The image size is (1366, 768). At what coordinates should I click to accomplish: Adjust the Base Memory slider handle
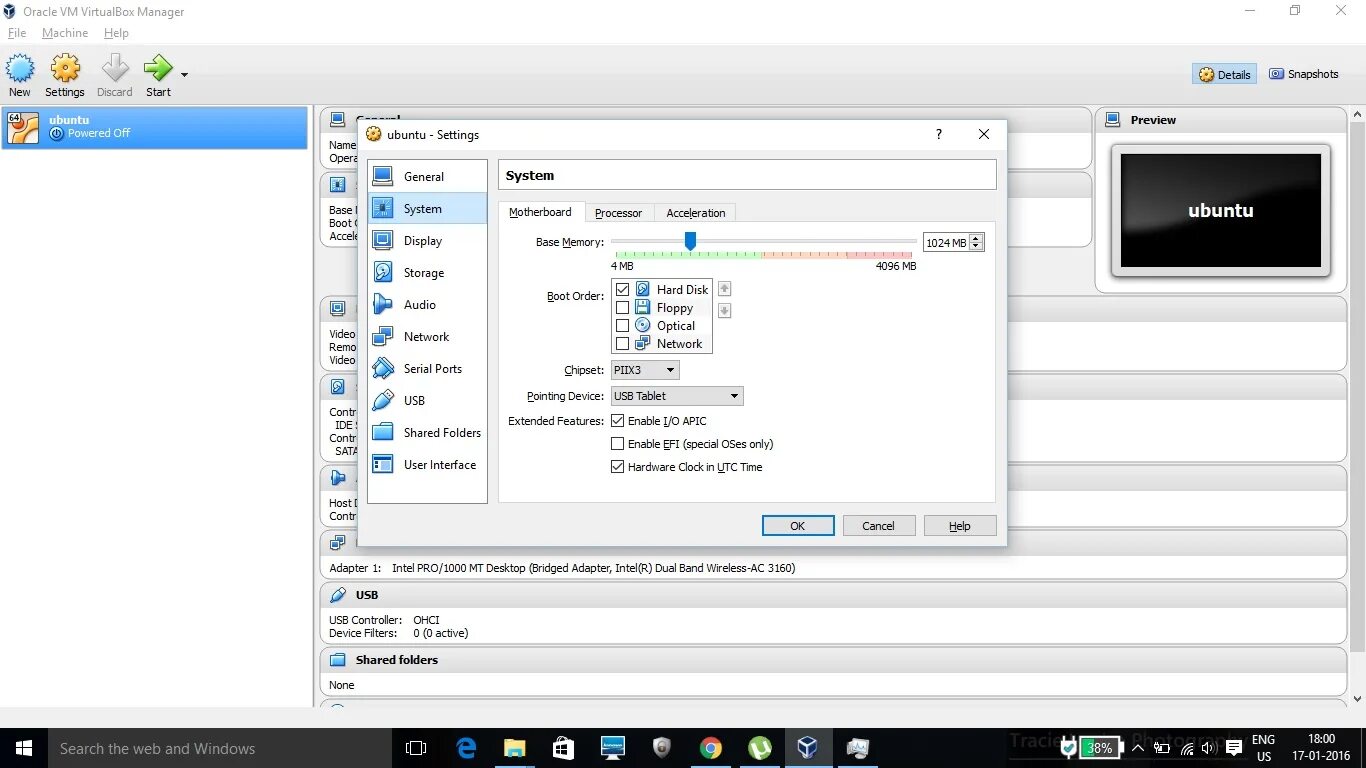coord(690,241)
